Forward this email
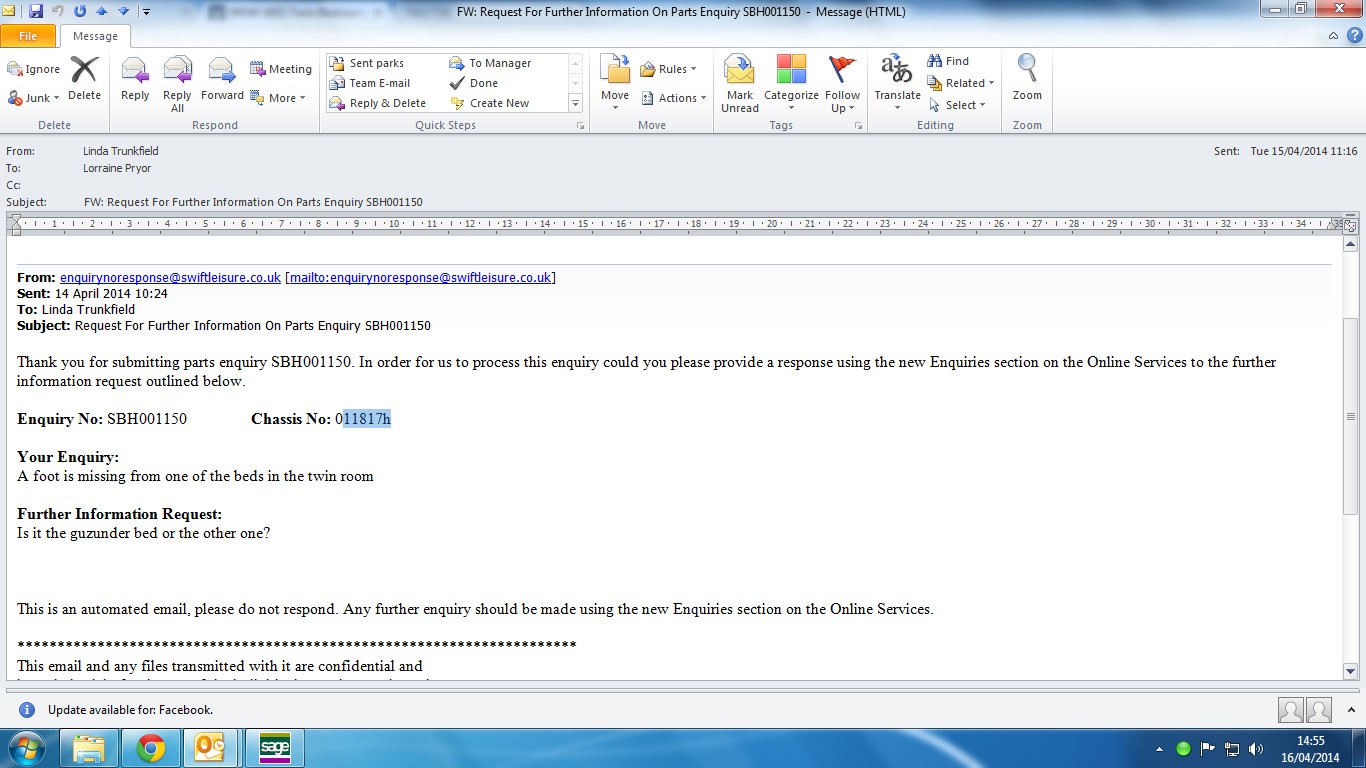The width and height of the screenshot is (1366, 768). pyautogui.click(x=222, y=79)
